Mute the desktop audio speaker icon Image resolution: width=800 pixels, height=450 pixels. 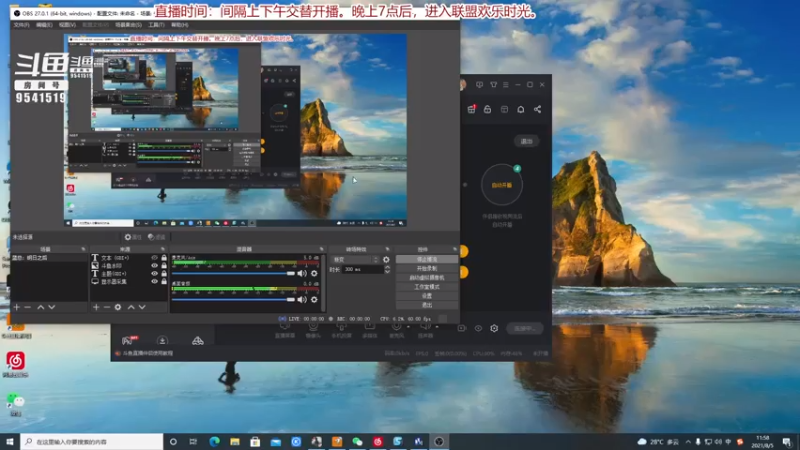[x=302, y=299]
